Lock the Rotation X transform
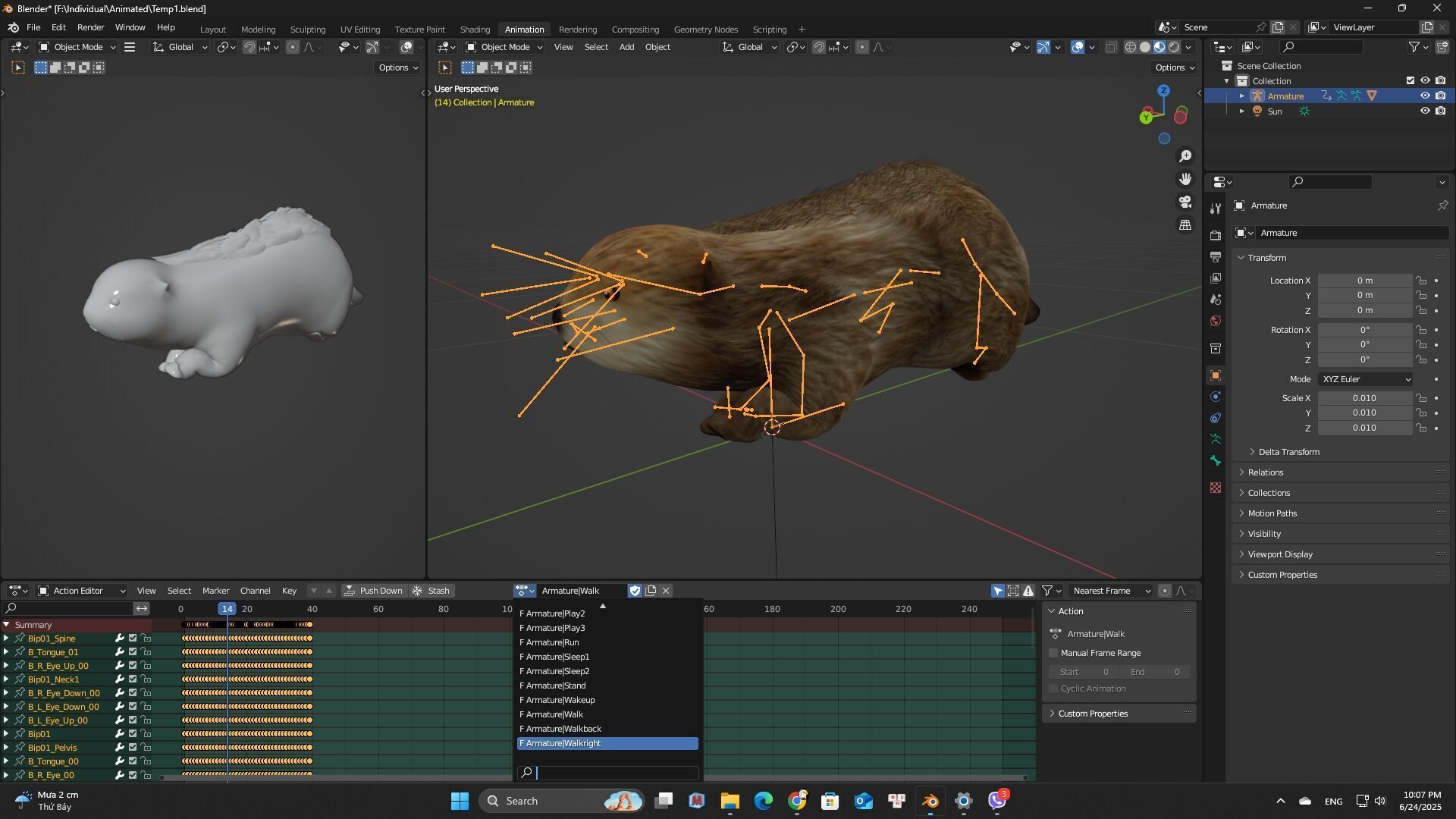 click(x=1421, y=330)
